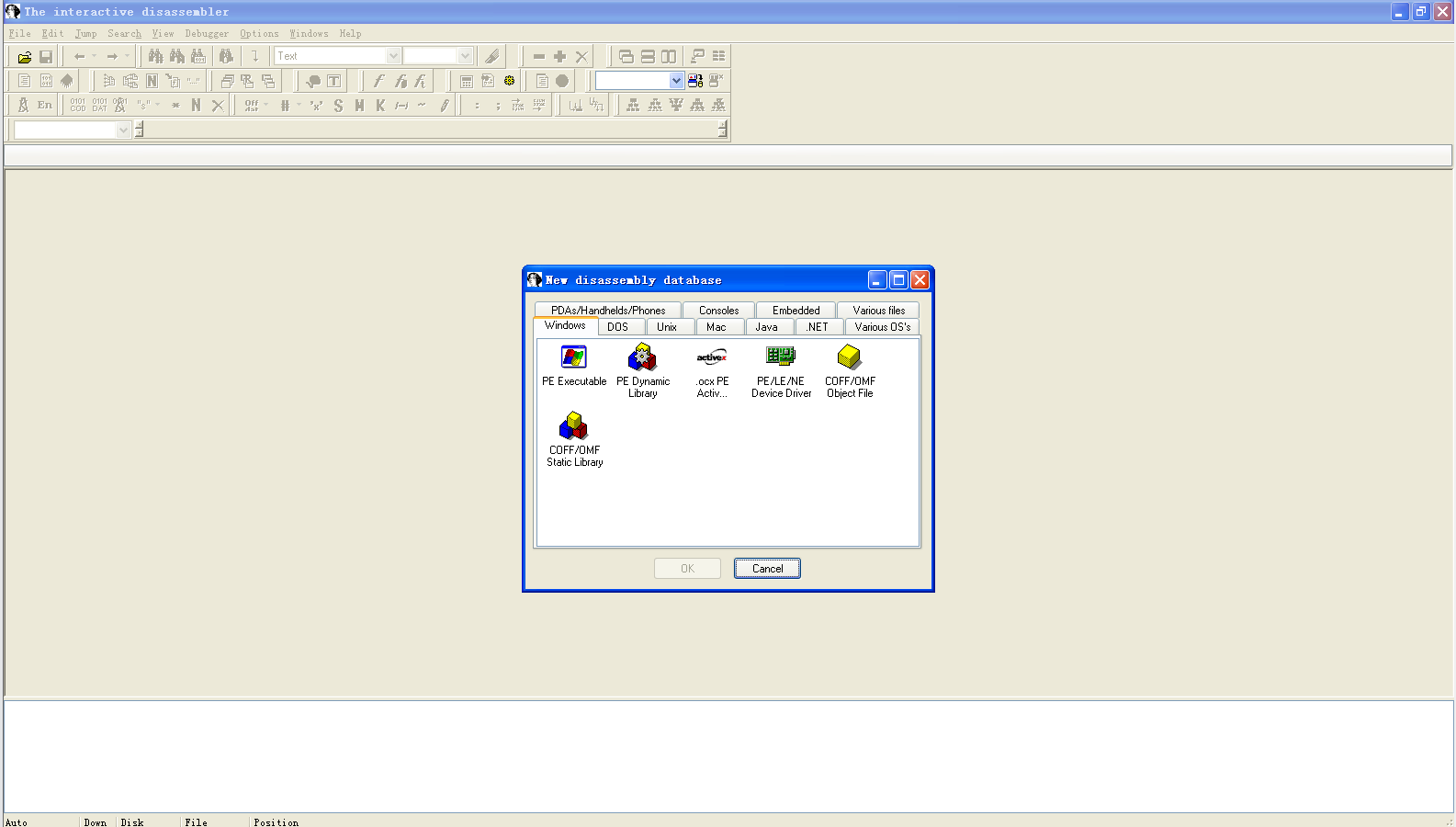Open the Text search type dropdown

(x=393, y=56)
